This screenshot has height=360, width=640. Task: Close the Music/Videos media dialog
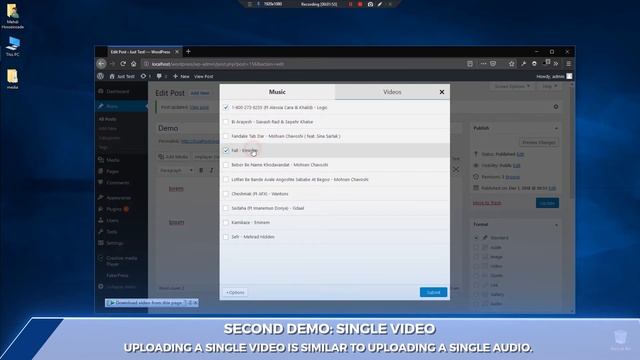tap(442, 92)
